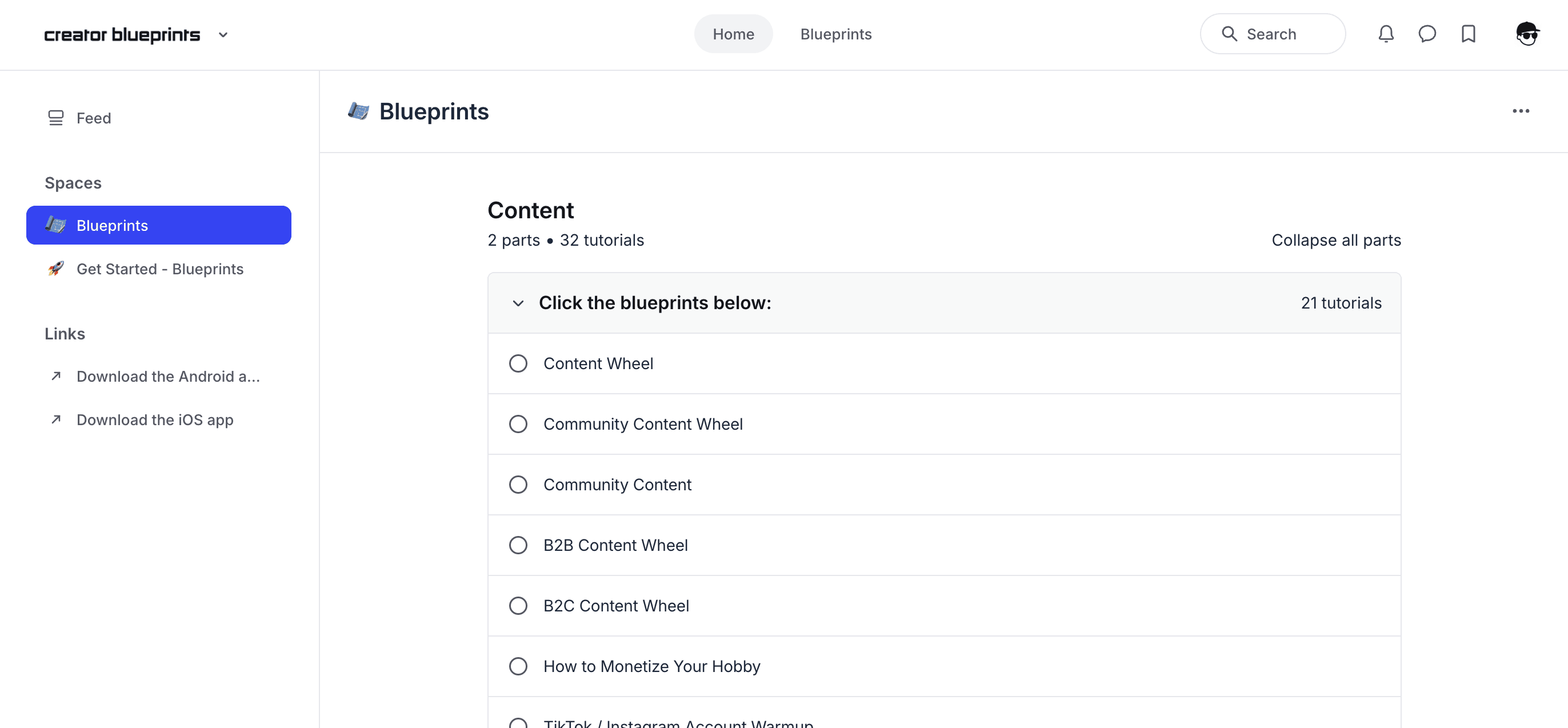Open the bookmarks icon in header
Screen dimensions: 1568x728
(x=1468, y=34)
